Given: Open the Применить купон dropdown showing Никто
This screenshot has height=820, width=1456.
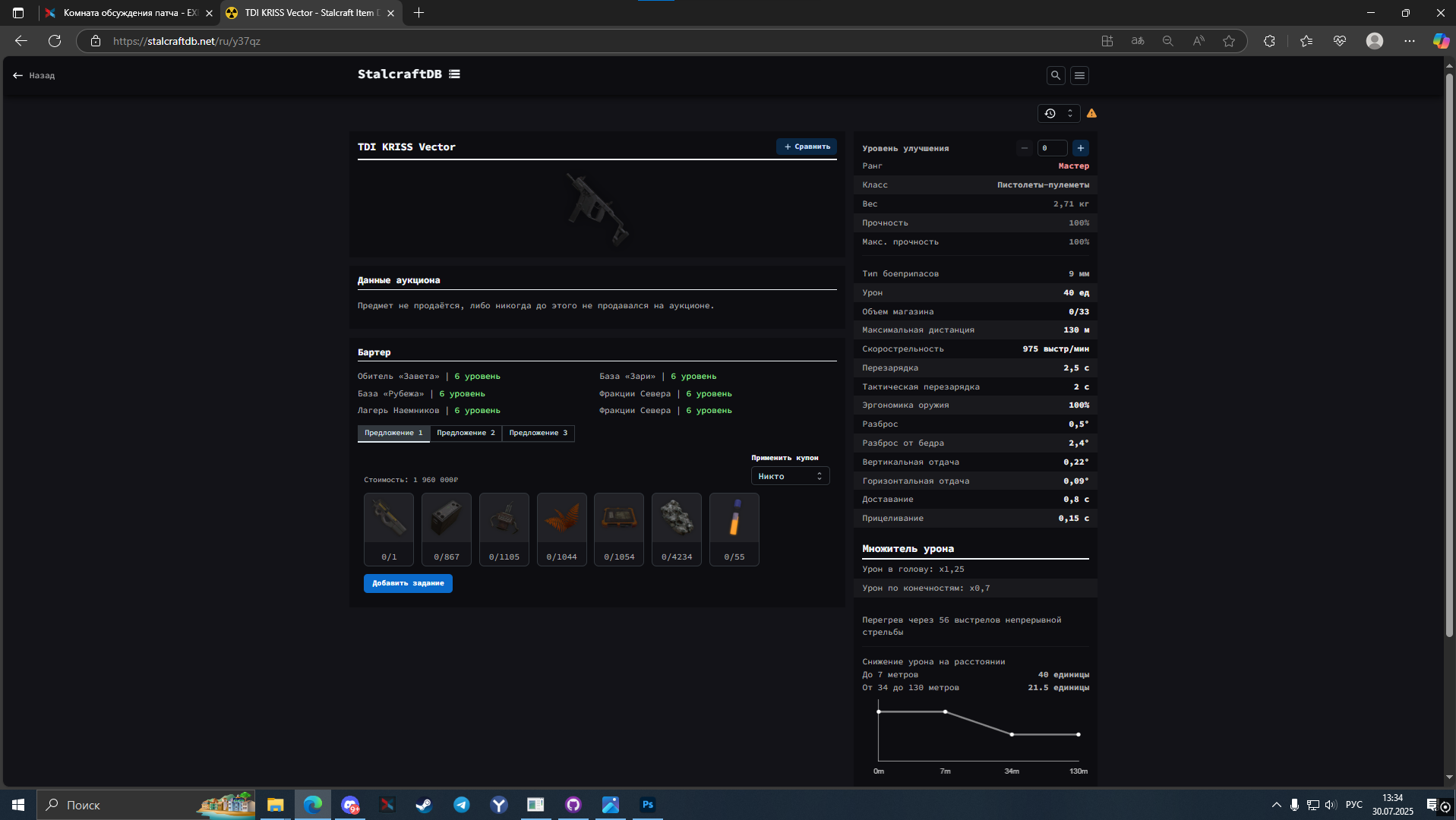Looking at the screenshot, I should (x=790, y=476).
